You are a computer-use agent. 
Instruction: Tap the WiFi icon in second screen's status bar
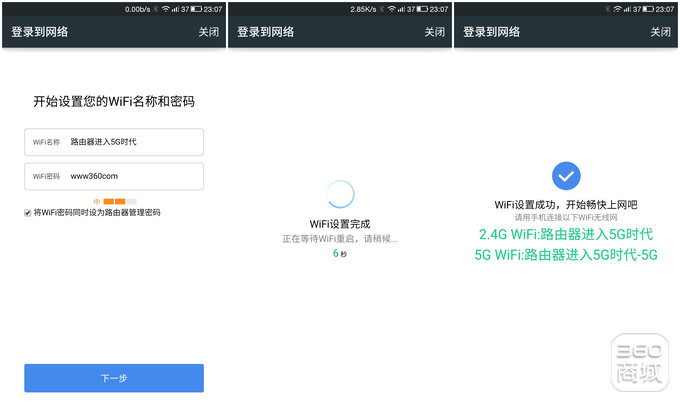[392, 9]
